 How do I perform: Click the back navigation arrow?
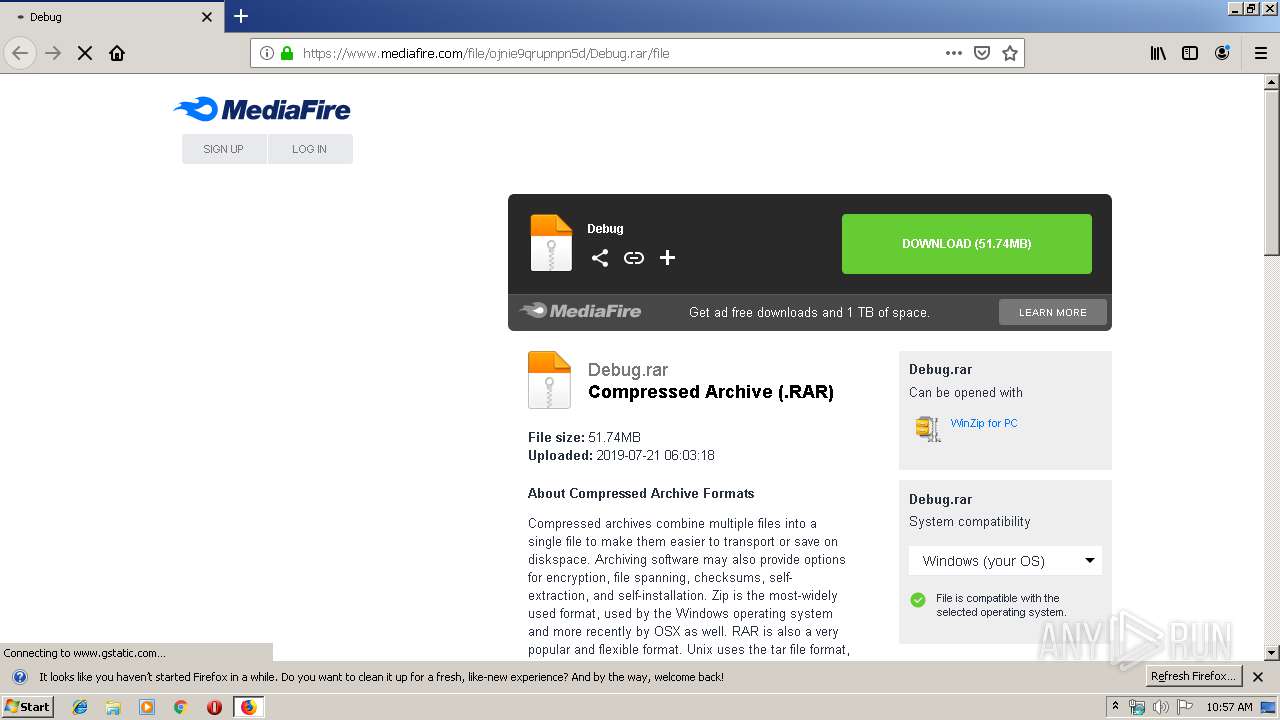click(20, 53)
